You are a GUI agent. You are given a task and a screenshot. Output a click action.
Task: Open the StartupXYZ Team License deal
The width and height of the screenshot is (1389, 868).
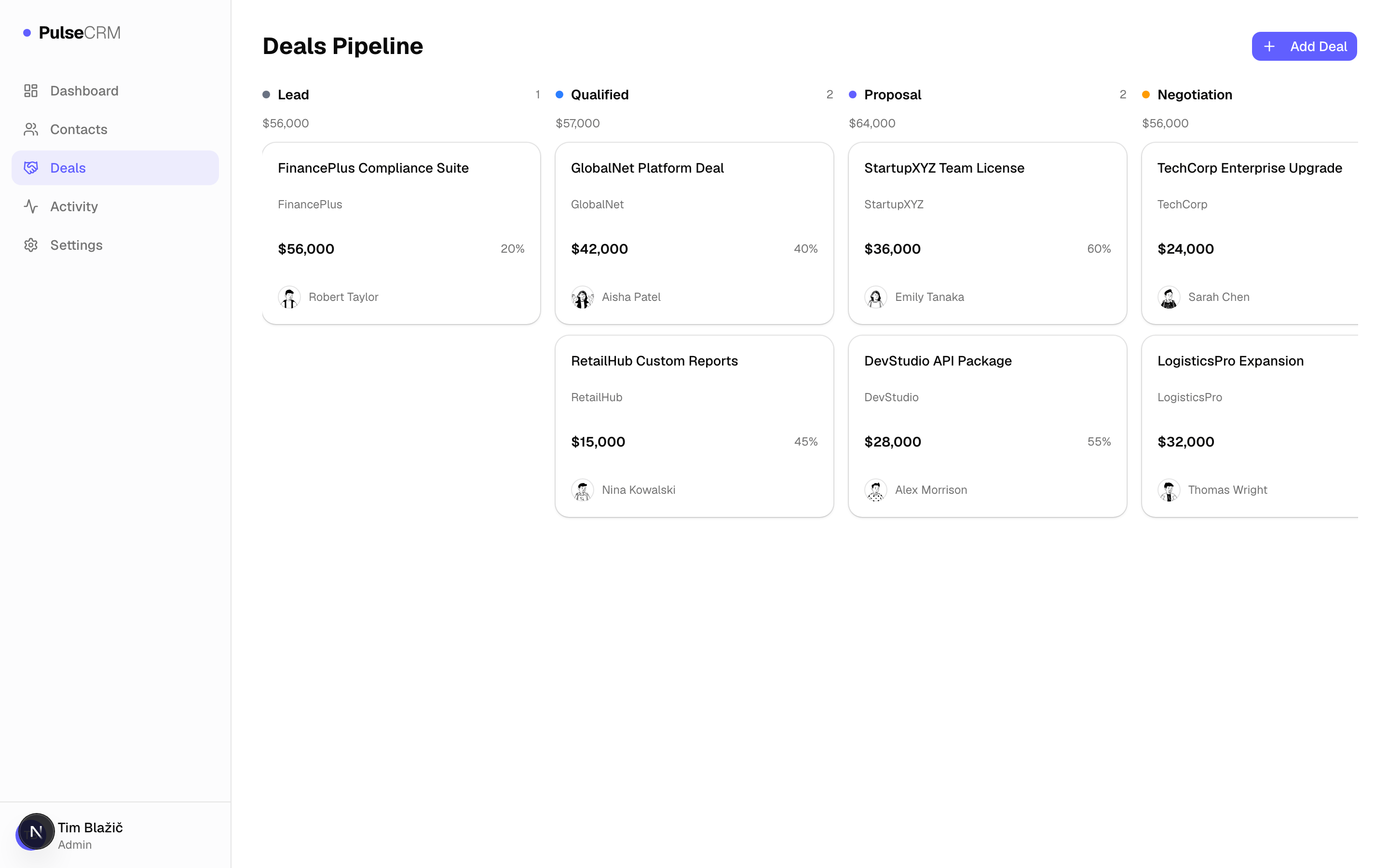click(x=987, y=234)
